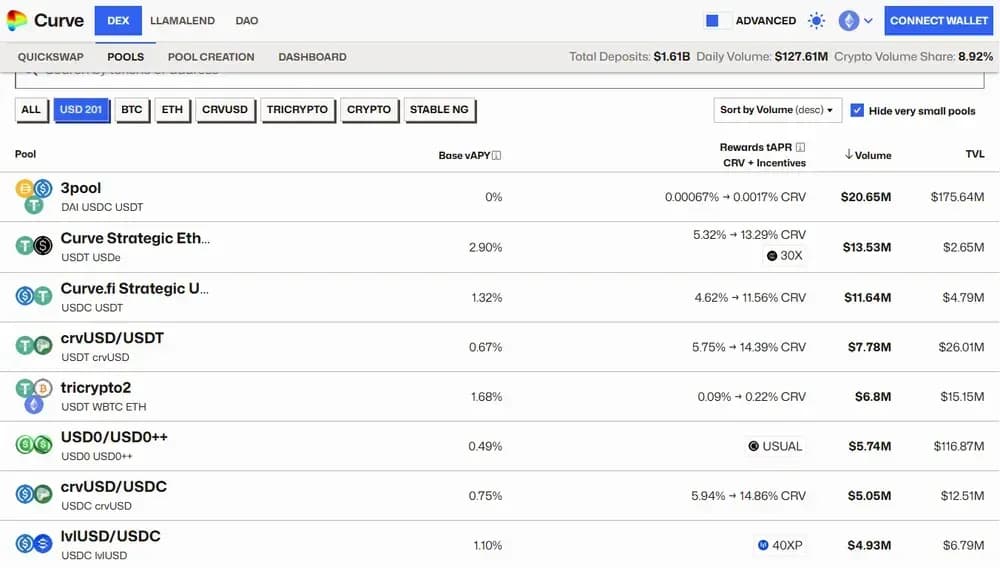Click the USD0/USD0++ token icons
Image resolution: width=1000 pixels, height=568 pixels.
point(34,444)
